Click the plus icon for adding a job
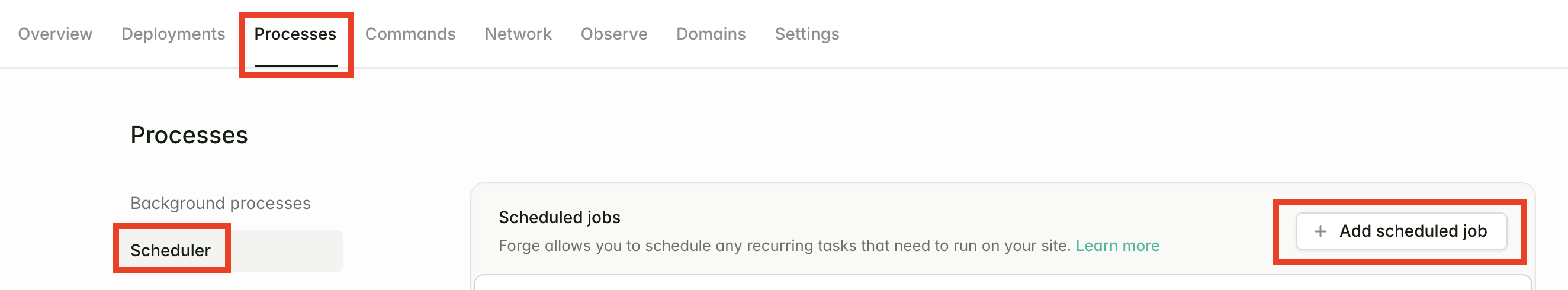Viewport: 1568px width, 290px height. pos(1320,231)
